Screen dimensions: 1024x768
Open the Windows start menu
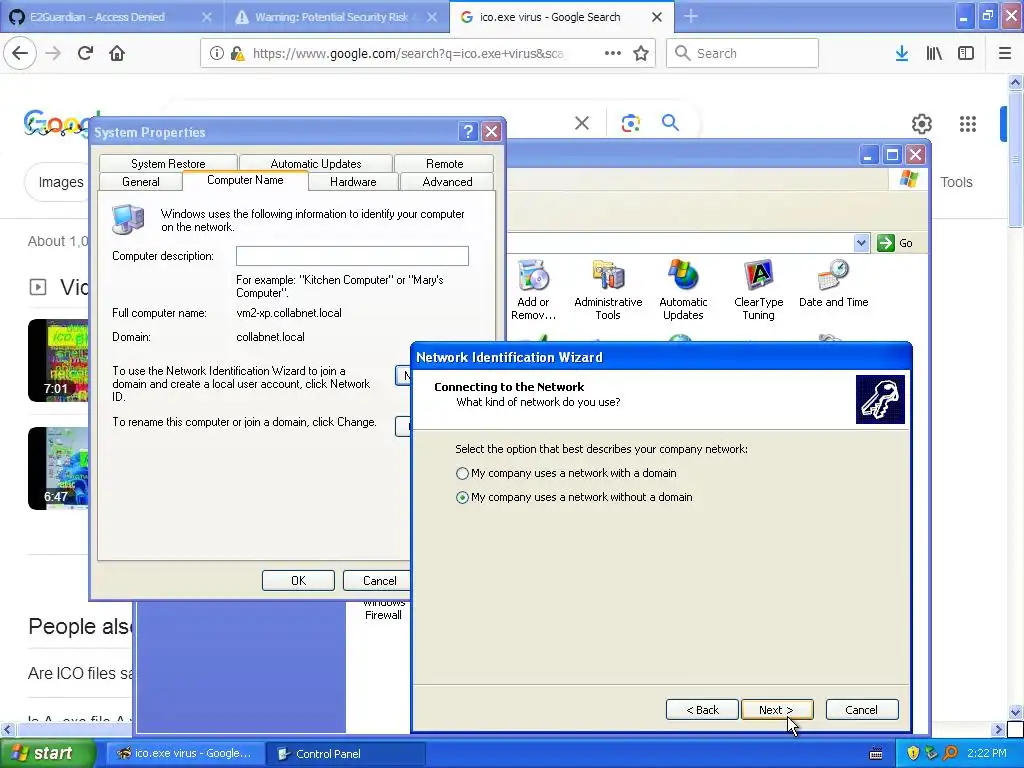pos(47,753)
